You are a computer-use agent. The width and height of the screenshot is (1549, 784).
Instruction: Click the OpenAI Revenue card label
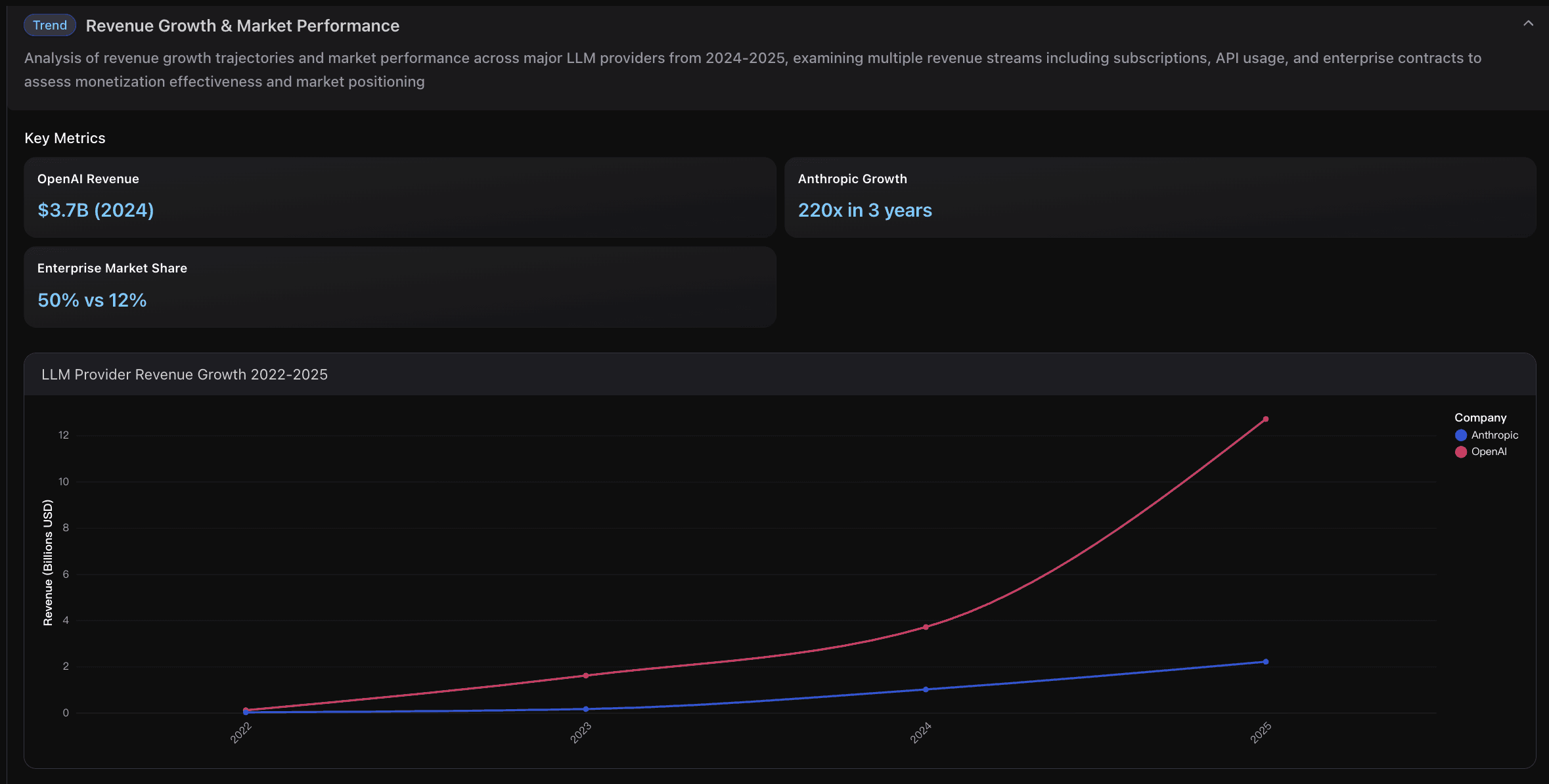point(88,179)
